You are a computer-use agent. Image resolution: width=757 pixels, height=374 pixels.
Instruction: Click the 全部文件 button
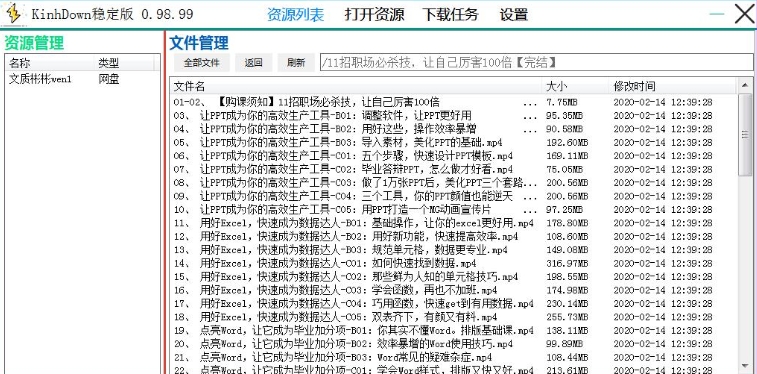click(x=201, y=62)
